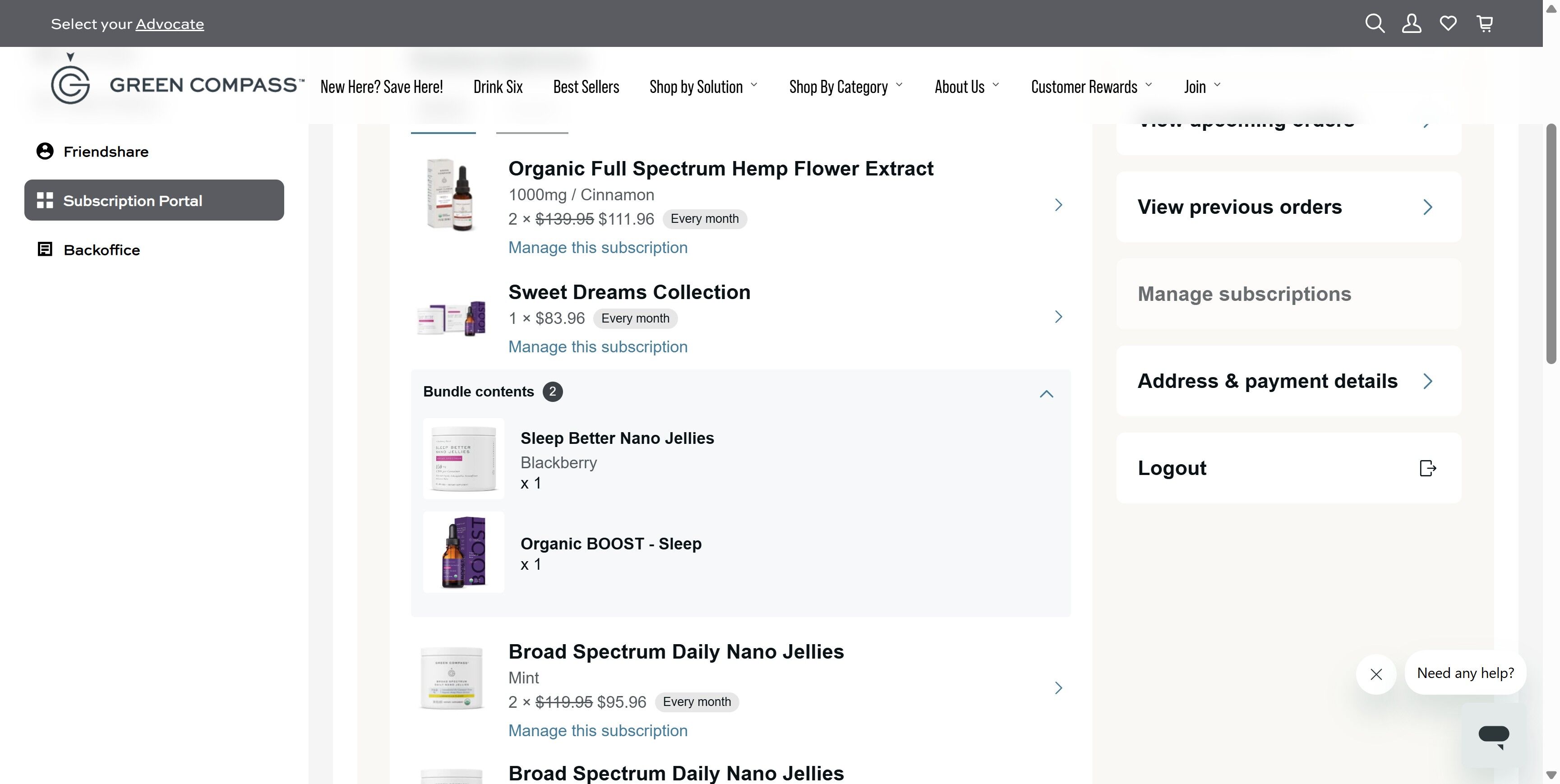This screenshot has height=784, width=1560.
Task: Click the Bundle contents count badge
Action: tap(552, 392)
